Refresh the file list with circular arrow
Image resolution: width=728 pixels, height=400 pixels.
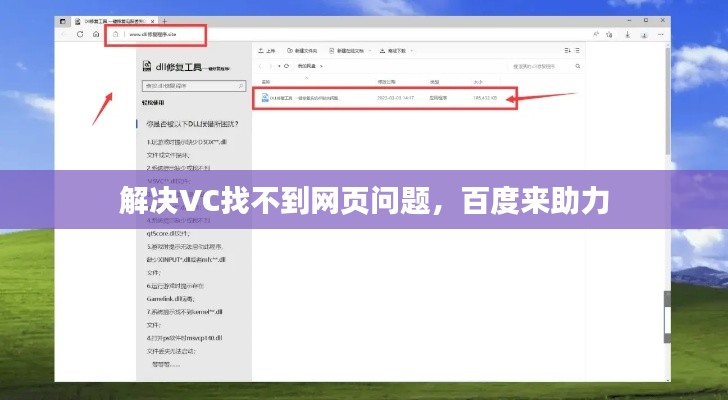(286, 66)
